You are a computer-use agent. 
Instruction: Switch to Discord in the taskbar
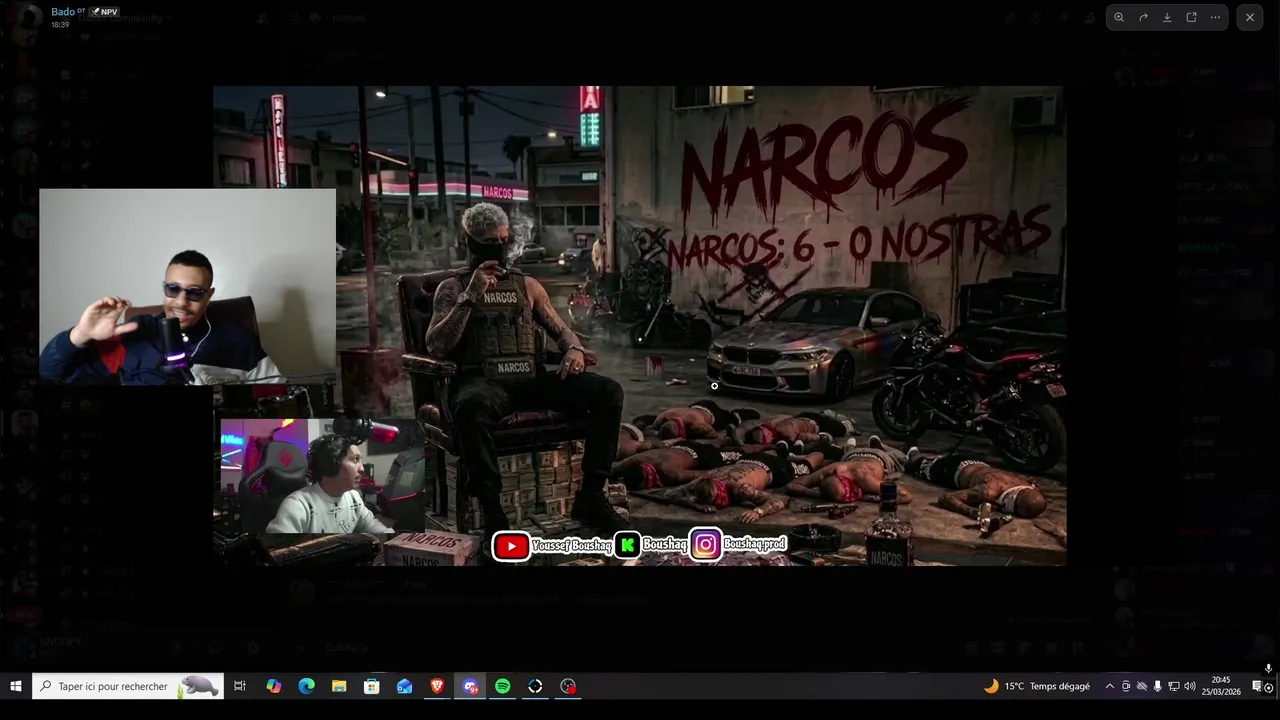(x=470, y=686)
